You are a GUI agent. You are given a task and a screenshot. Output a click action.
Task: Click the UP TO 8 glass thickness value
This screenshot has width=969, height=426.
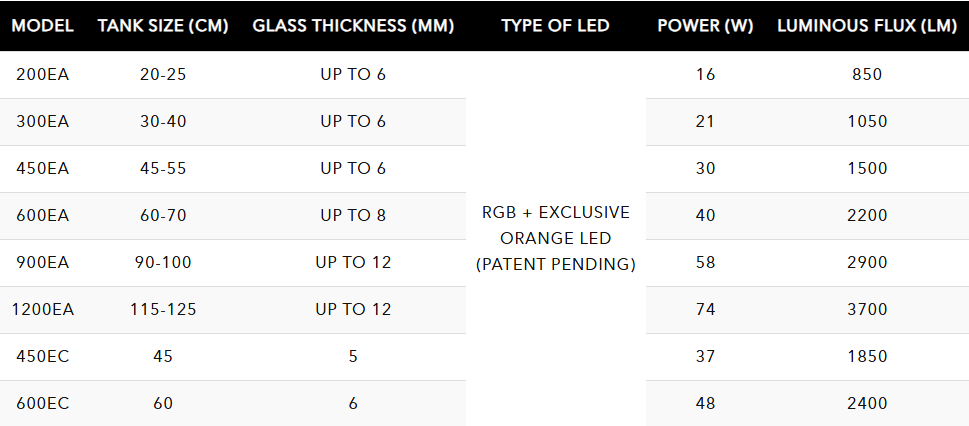click(x=353, y=215)
